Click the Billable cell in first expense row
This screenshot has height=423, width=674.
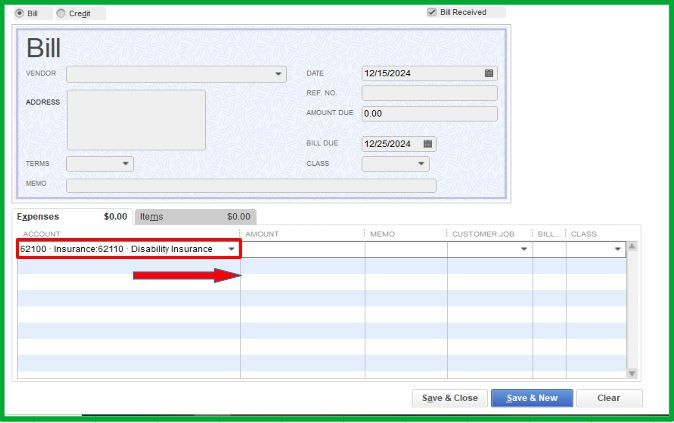[x=549, y=249]
